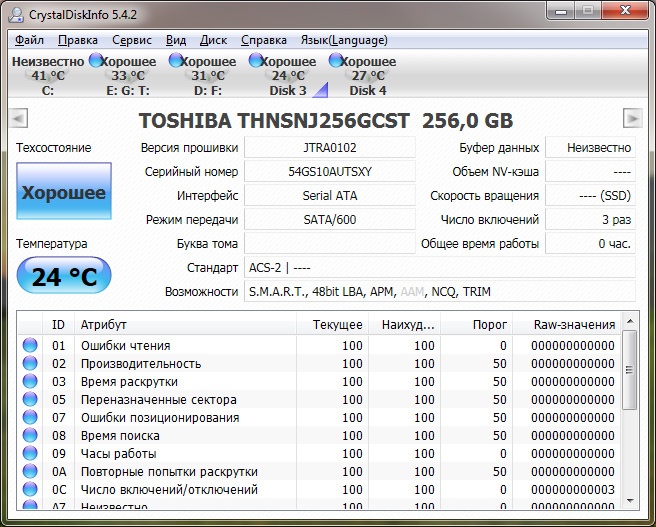The image size is (656, 527).
Task: Open the Язык(Language) menu
Action: tap(344, 40)
